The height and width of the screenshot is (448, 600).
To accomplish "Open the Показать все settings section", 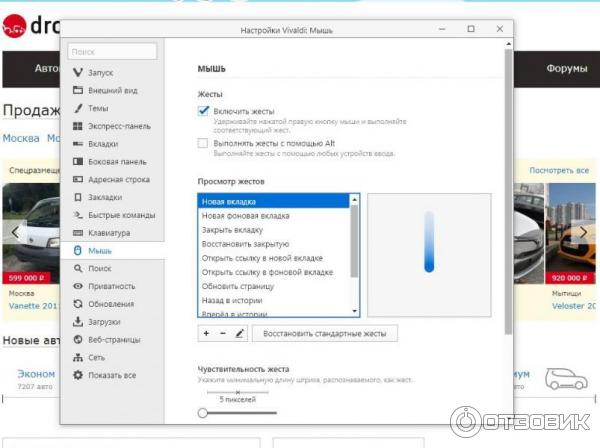I will pyautogui.click(x=112, y=375).
